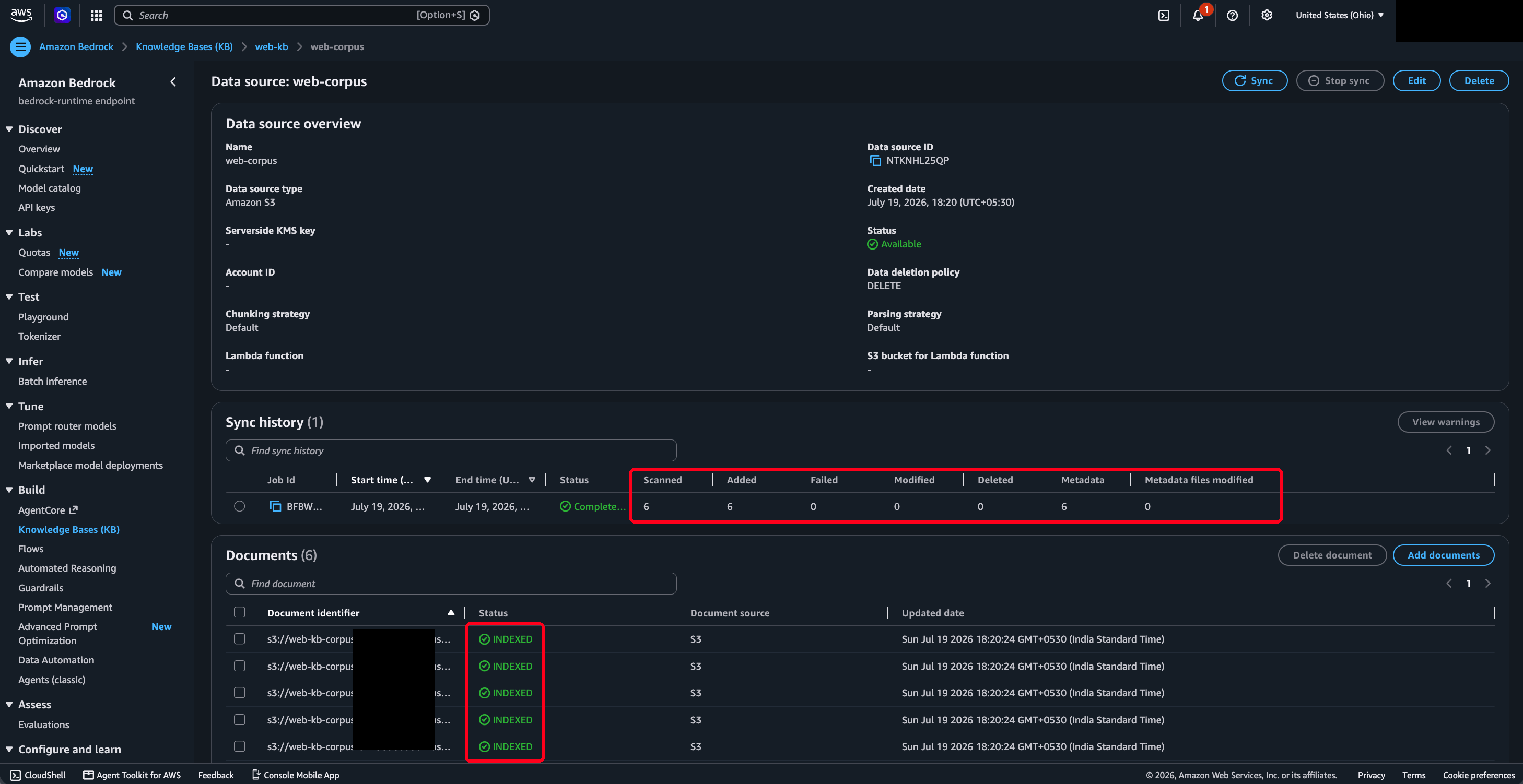Open web-kb breadcrumb link

coord(272,46)
